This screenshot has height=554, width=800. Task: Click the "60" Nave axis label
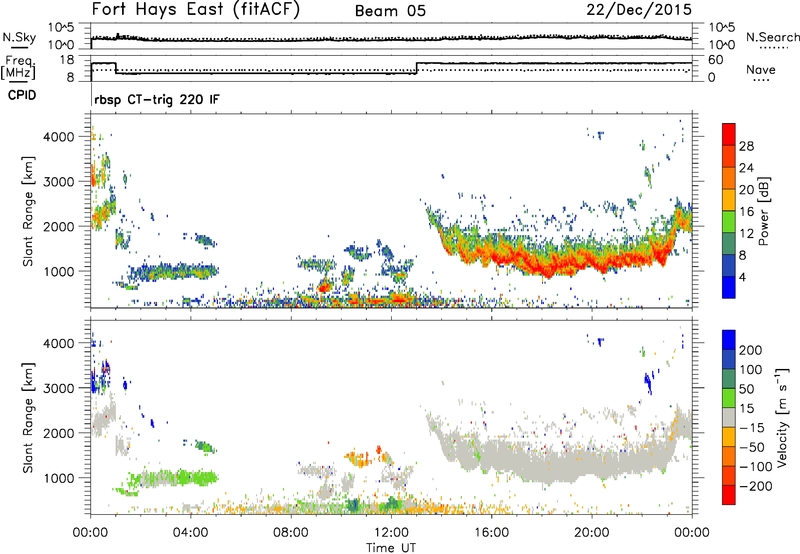716,60
